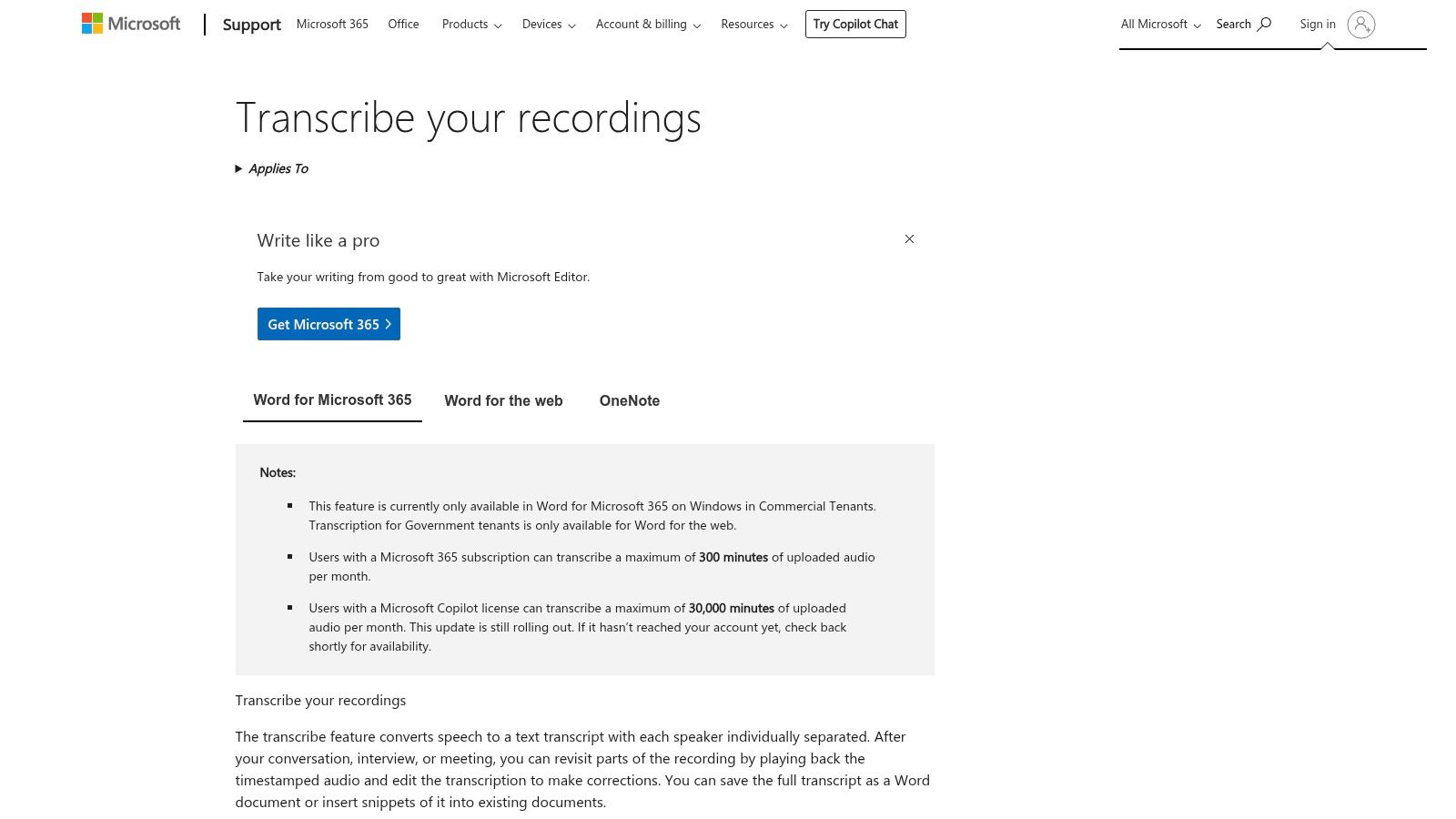This screenshot has width=1456, height=819.
Task: Select the Word for Microsoft 365 tab
Action: click(x=332, y=399)
